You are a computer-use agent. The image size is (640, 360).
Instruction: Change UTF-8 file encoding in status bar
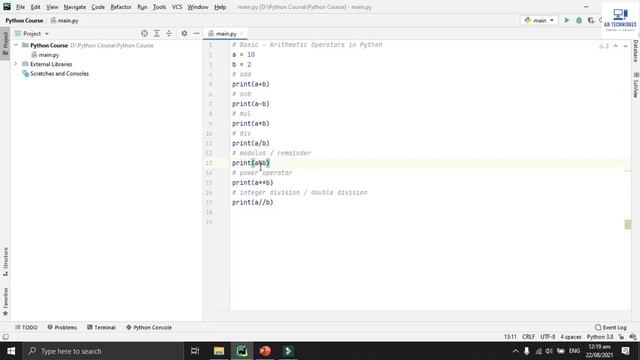[x=548, y=337]
